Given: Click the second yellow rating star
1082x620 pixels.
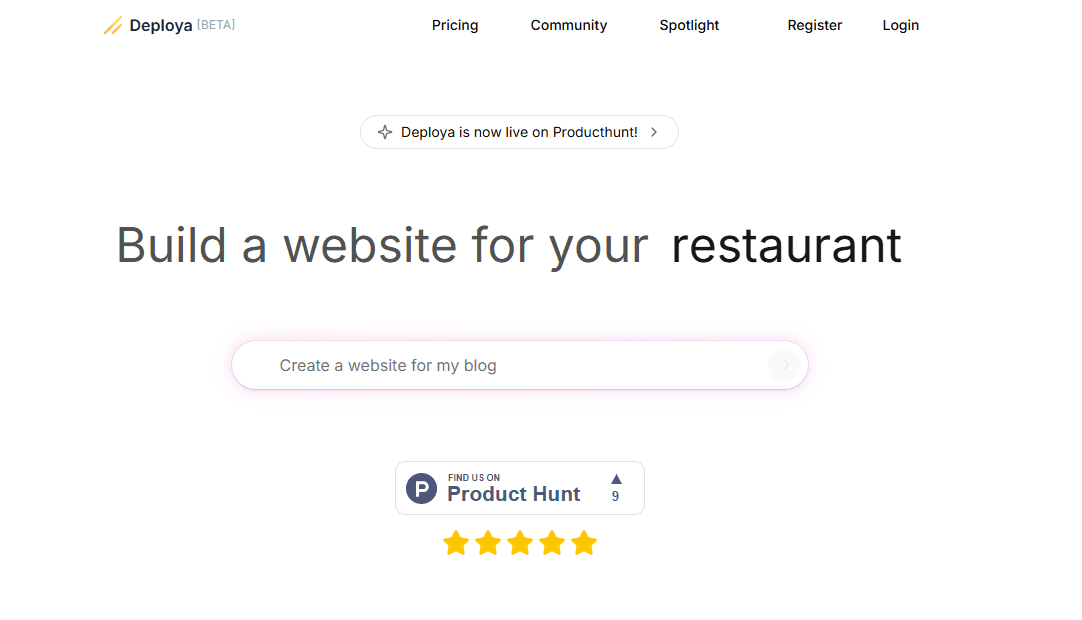Looking at the screenshot, I should click(x=488, y=543).
